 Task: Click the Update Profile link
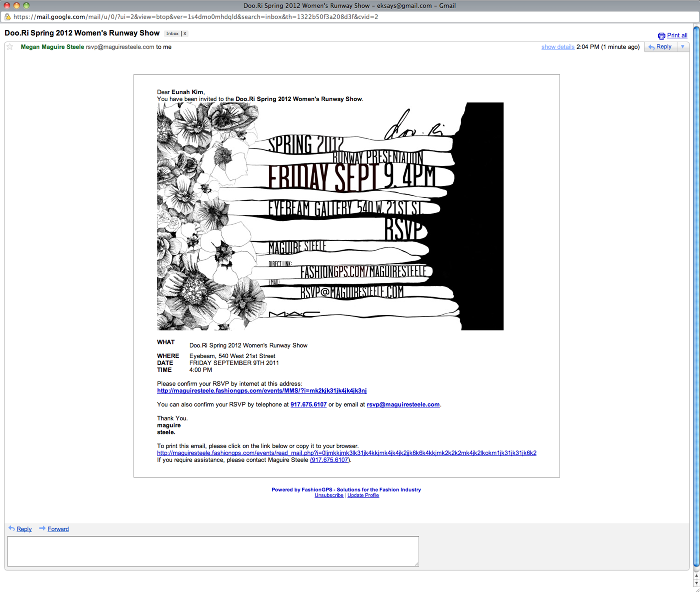tap(363, 495)
